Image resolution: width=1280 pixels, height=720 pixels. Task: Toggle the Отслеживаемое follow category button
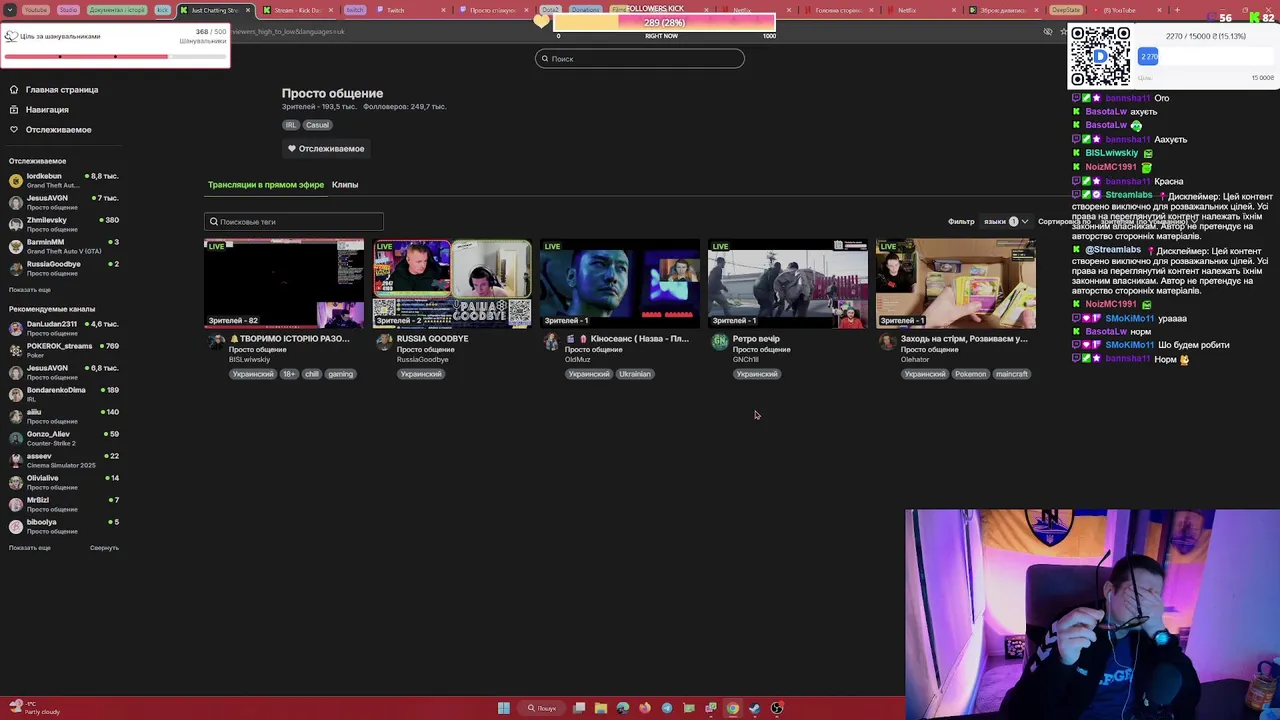click(326, 149)
